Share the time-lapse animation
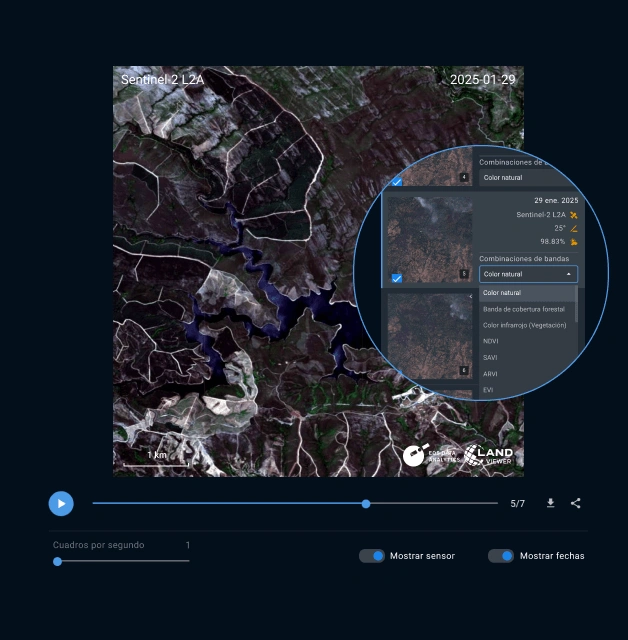Viewport: 628px width, 640px height. click(x=576, y=503)
